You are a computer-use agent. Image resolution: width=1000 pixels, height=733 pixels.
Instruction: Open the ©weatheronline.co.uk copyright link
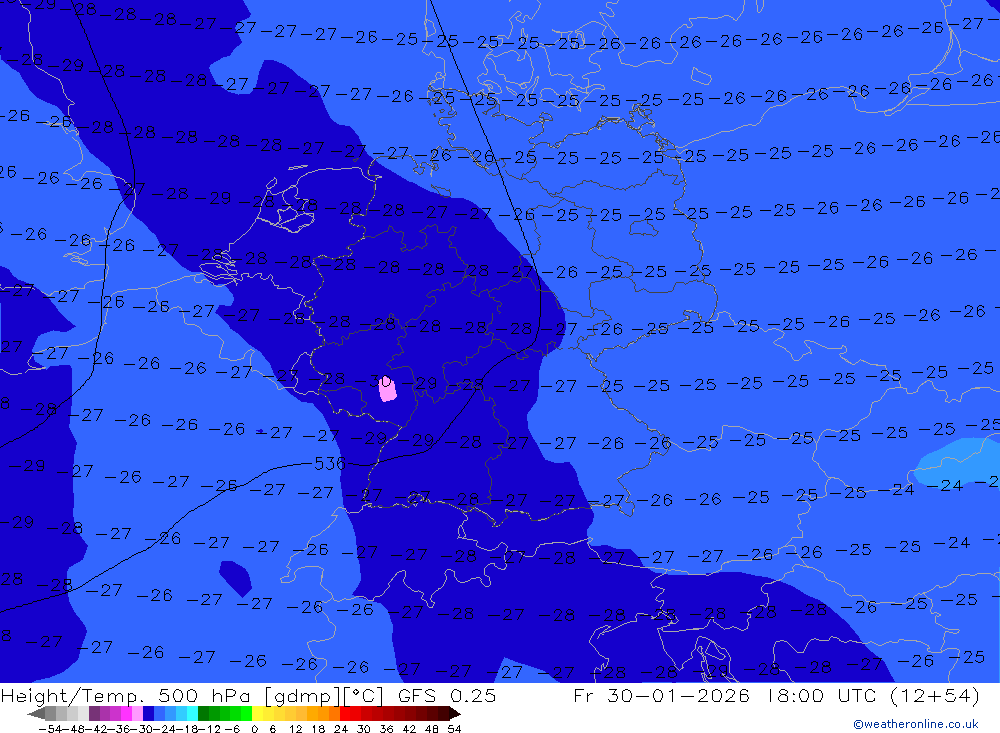click(916, 724)
